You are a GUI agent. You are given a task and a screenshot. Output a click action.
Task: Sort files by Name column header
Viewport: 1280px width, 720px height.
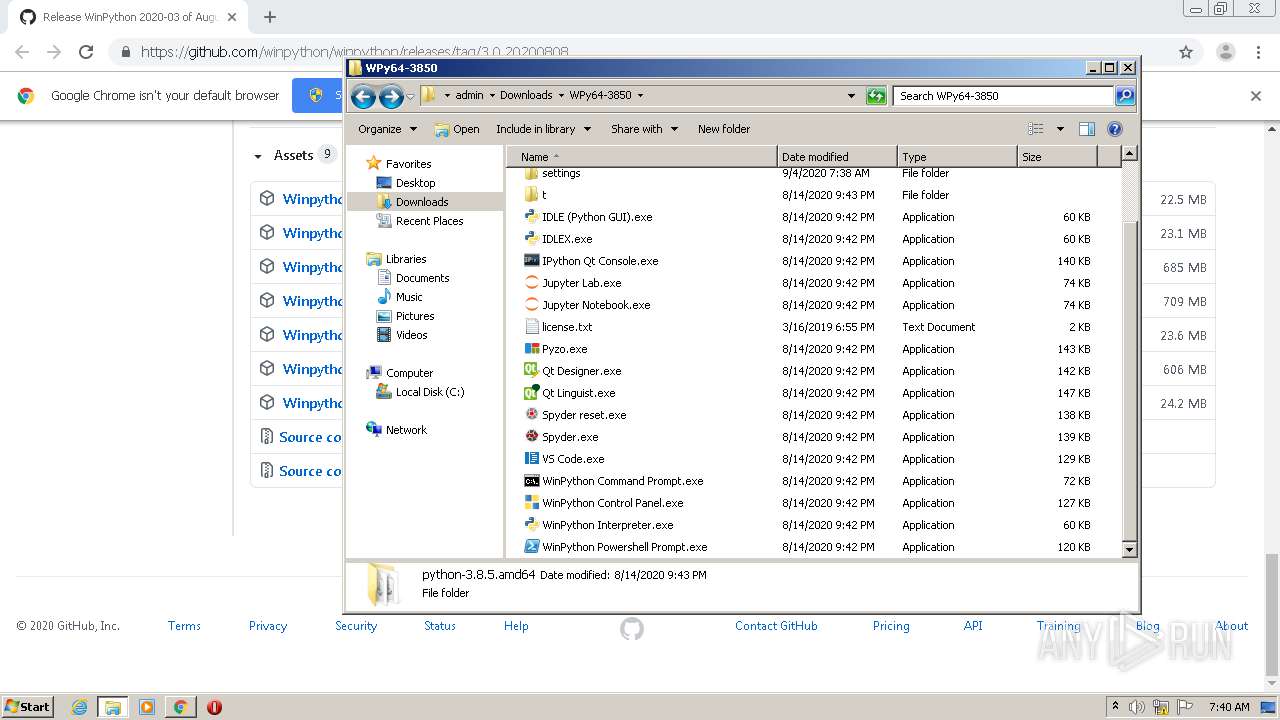click(x=642, y=157)
